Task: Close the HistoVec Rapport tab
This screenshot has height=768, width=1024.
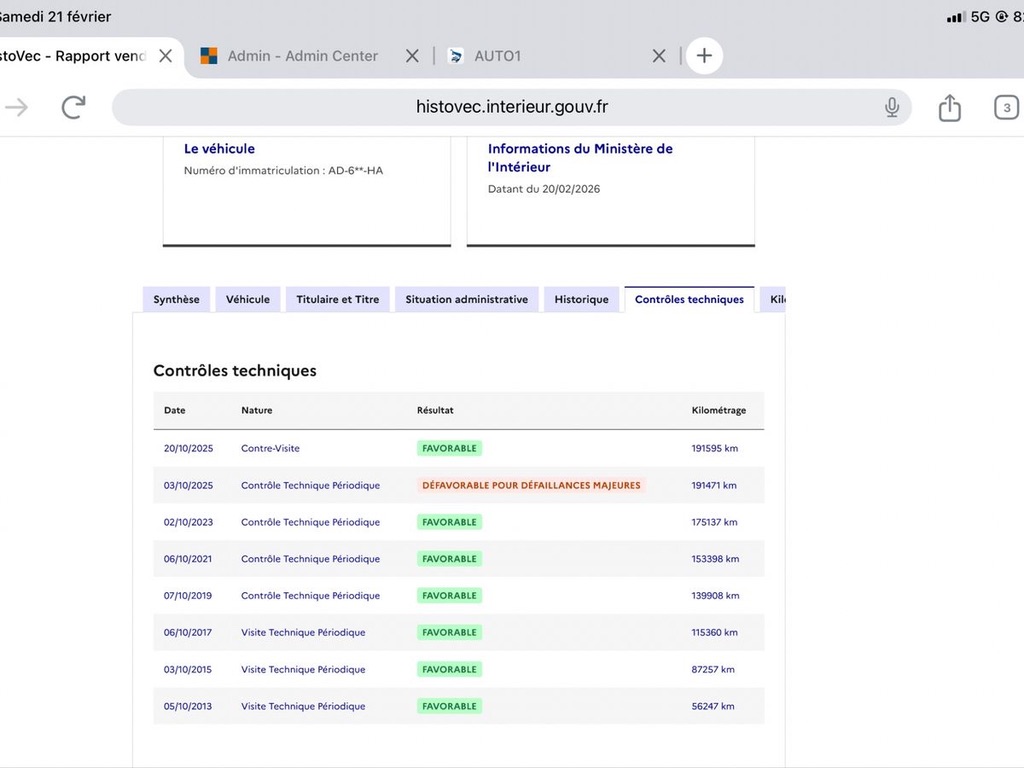Action: tap(165, 56)
